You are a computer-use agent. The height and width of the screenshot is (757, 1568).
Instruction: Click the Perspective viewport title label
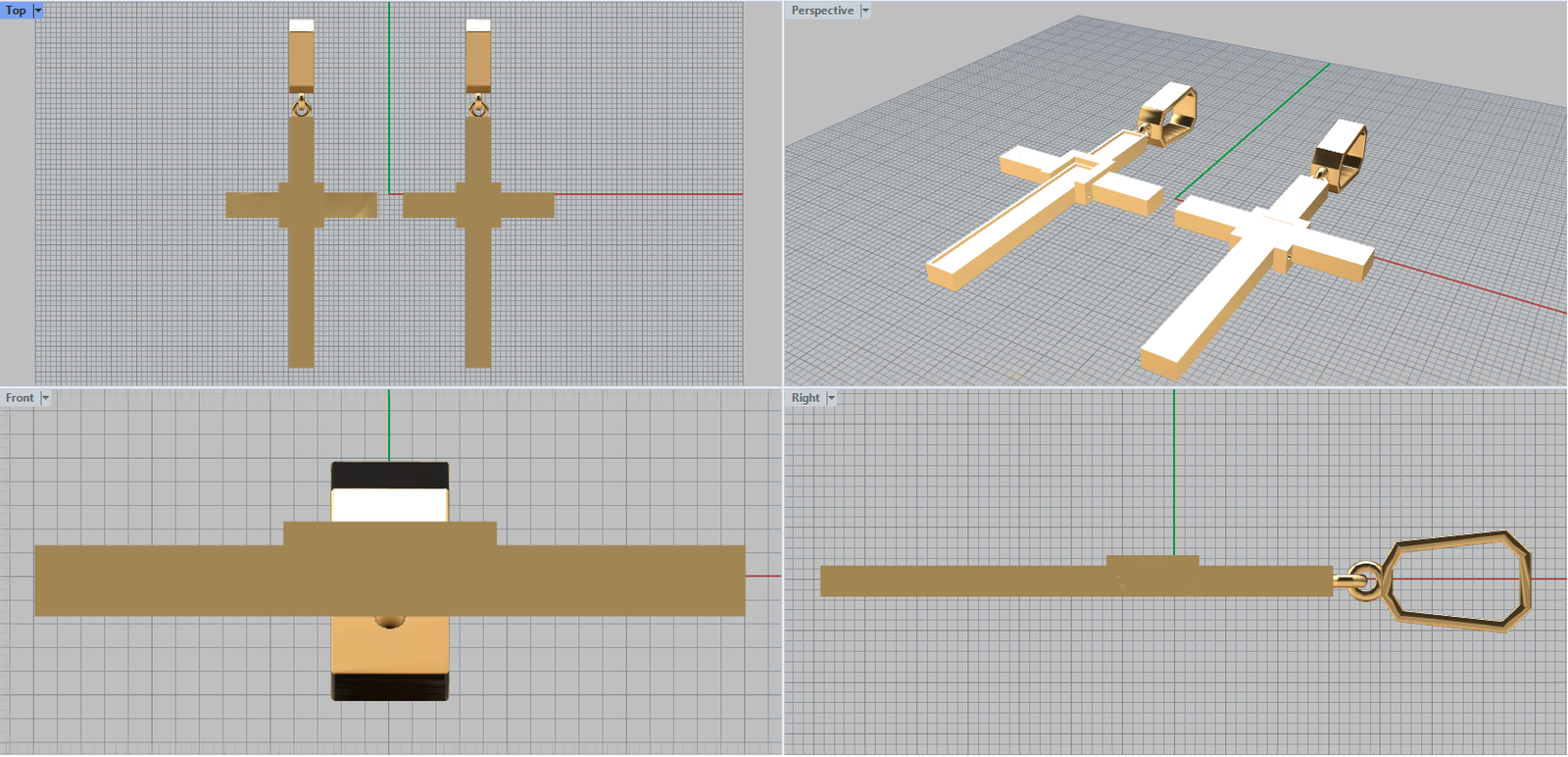coord(822,11)
